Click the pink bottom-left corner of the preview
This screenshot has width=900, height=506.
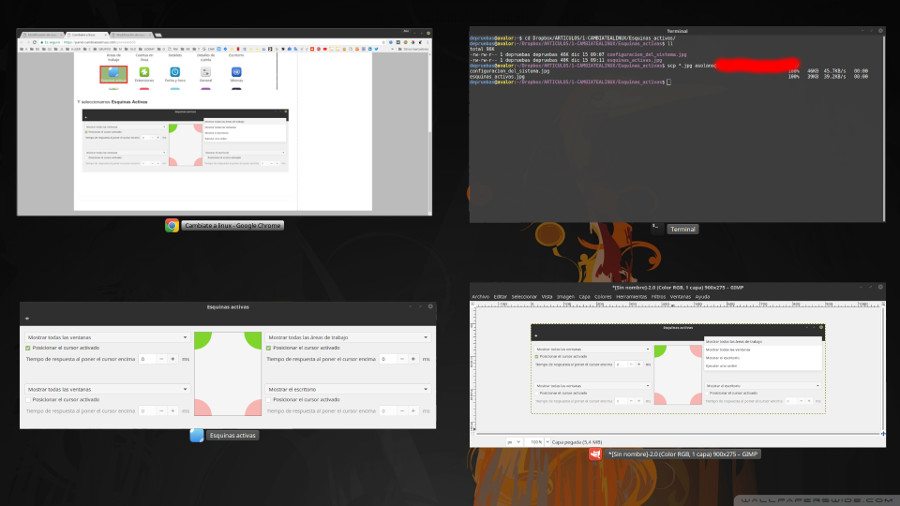pos(203,407)
